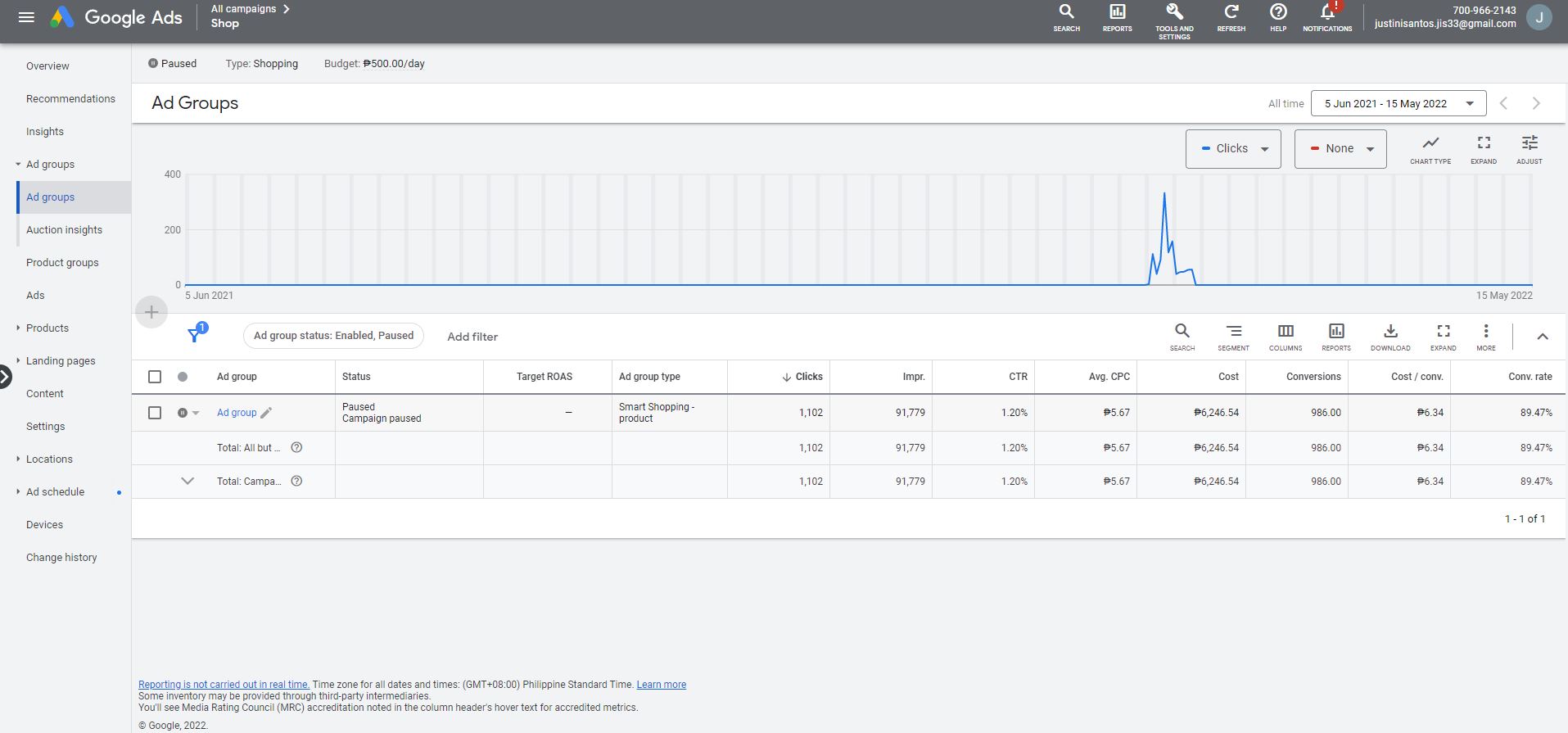
Task: Open Chart Type selector icon
Action: [x=1430, y=143]
